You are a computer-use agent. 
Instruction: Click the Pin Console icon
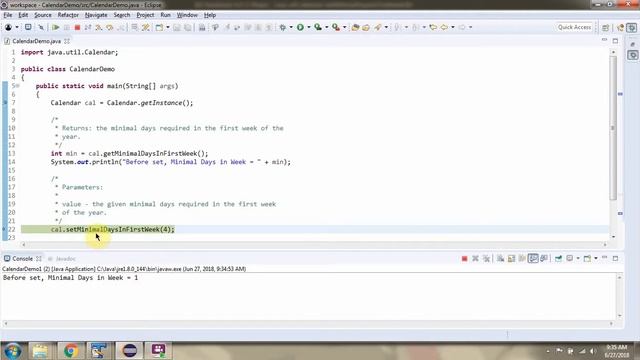click(x=558, y=258)
